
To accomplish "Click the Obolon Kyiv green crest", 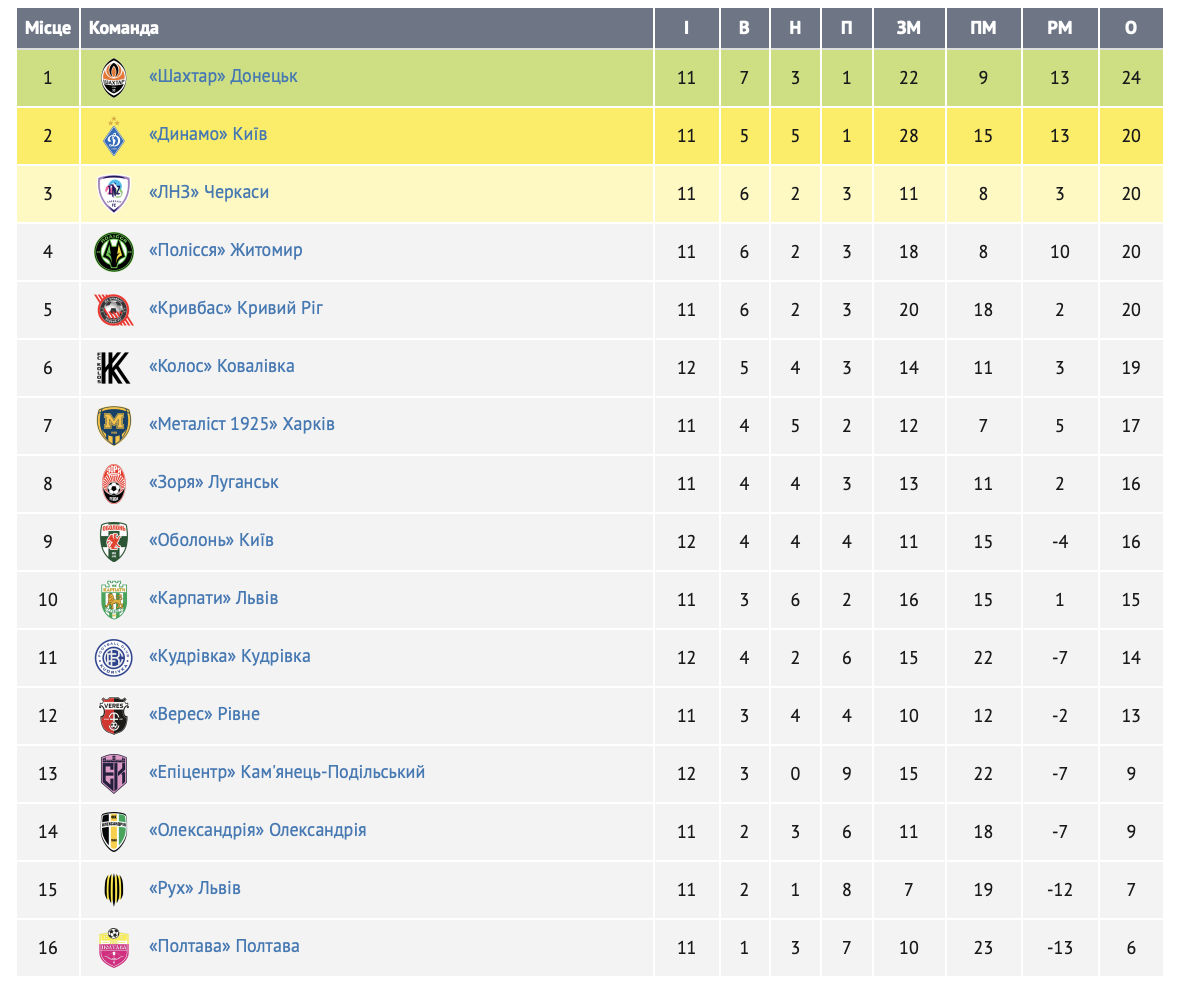I will 113,542.
